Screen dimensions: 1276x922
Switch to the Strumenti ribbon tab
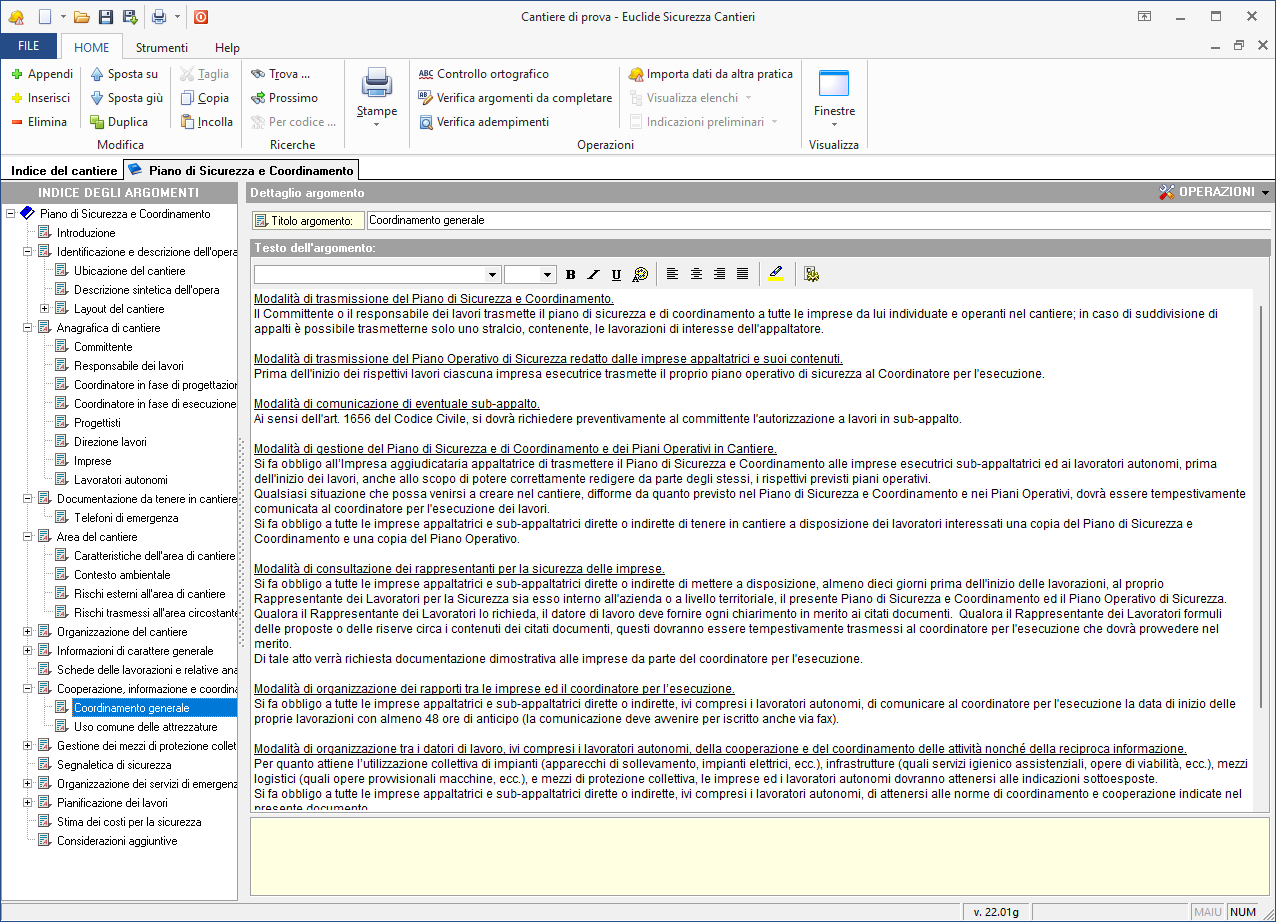(162, 47)
